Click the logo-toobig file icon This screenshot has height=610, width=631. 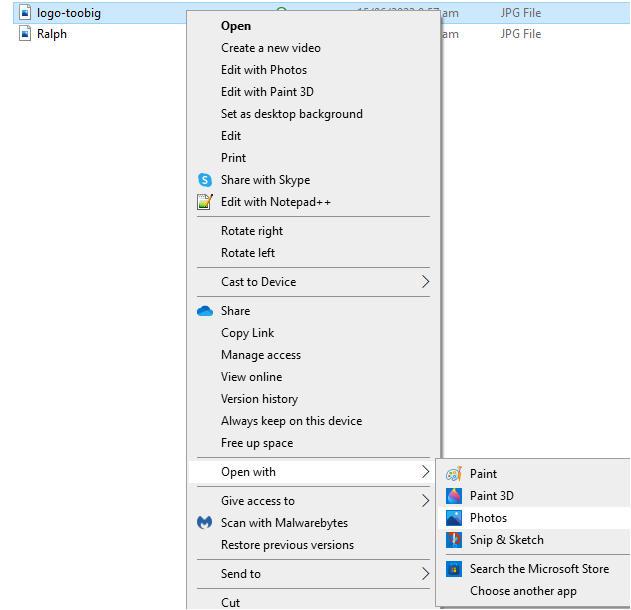coord(25,12)
